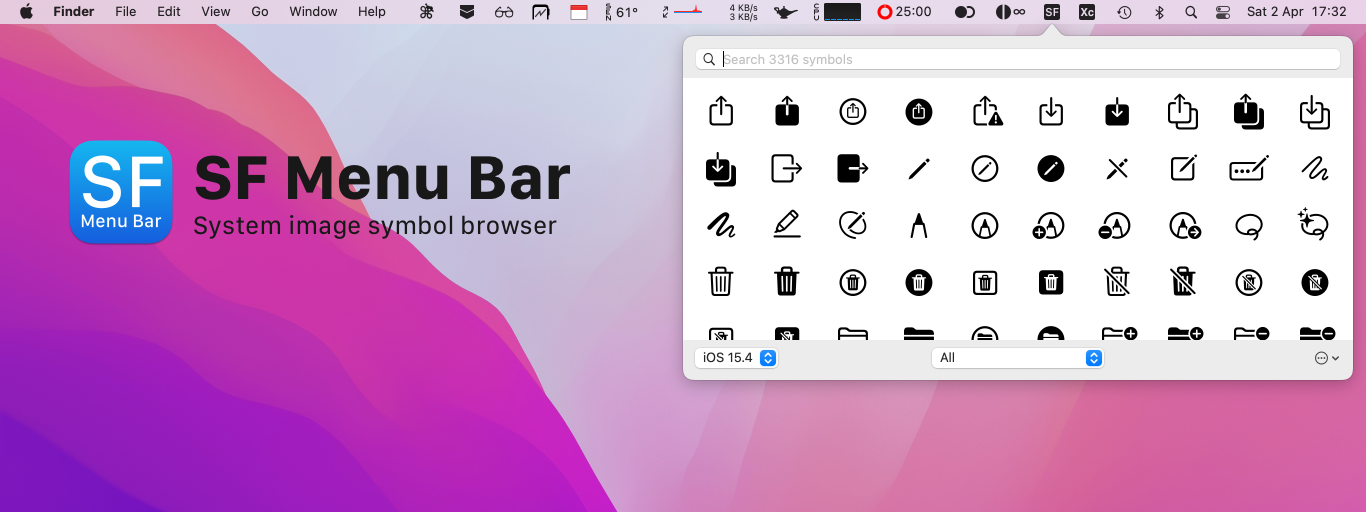Image resolution: width=1366 pixels, height=512 pixels.
Task: Pick the pencil in filled circle symbol
Action: [x=1051, y=169]
